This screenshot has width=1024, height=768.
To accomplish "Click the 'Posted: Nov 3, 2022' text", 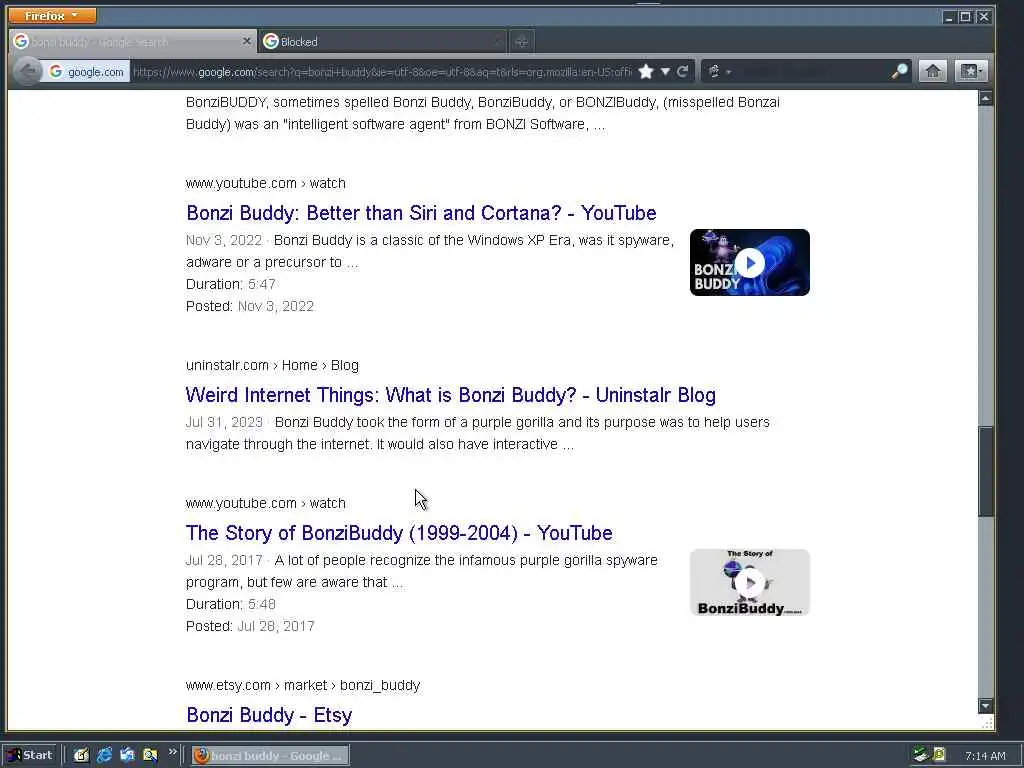I will (x=249, y=306).
